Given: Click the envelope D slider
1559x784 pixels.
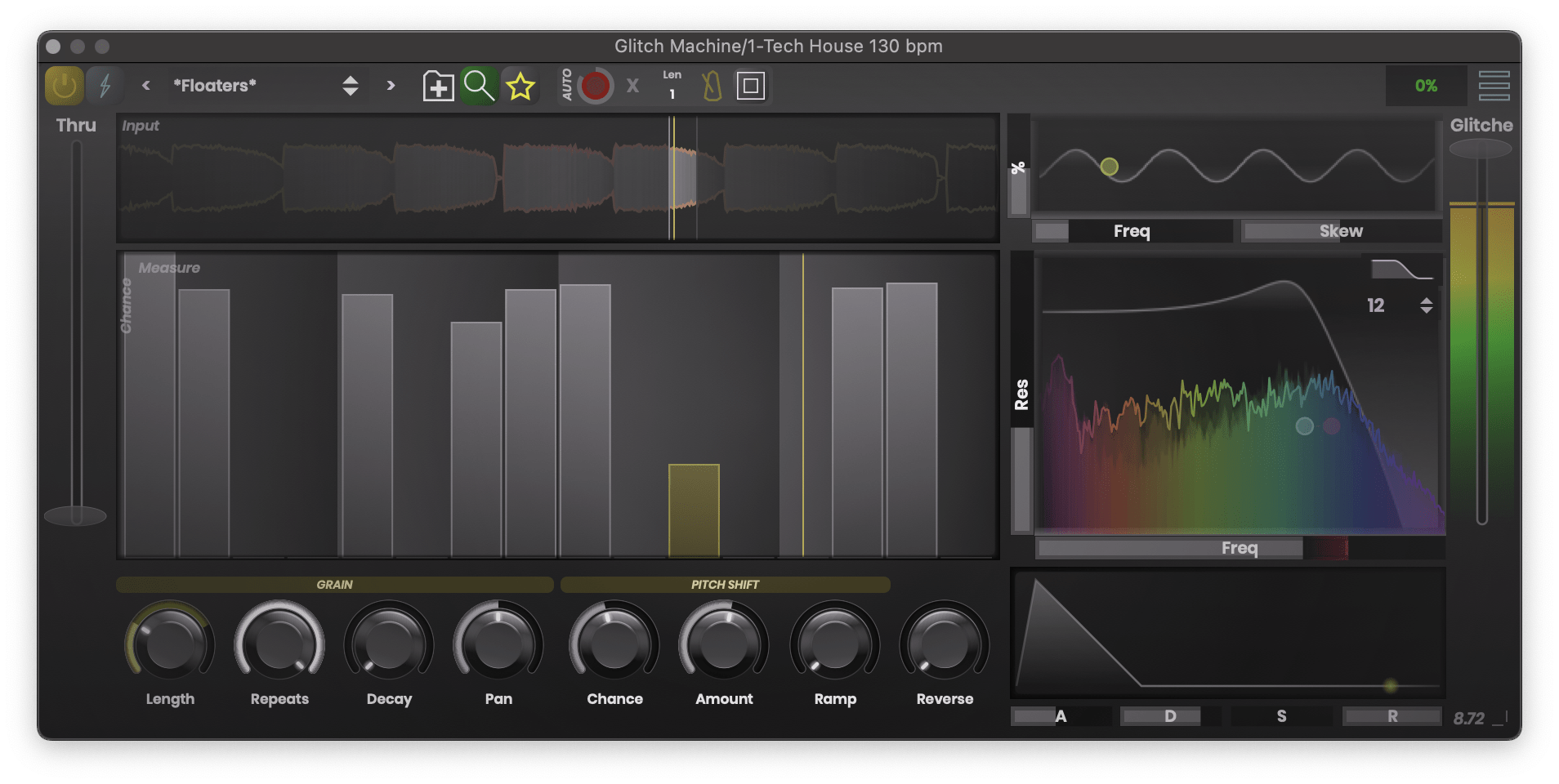Looking at the screenshot, I should coord(1170,716).
